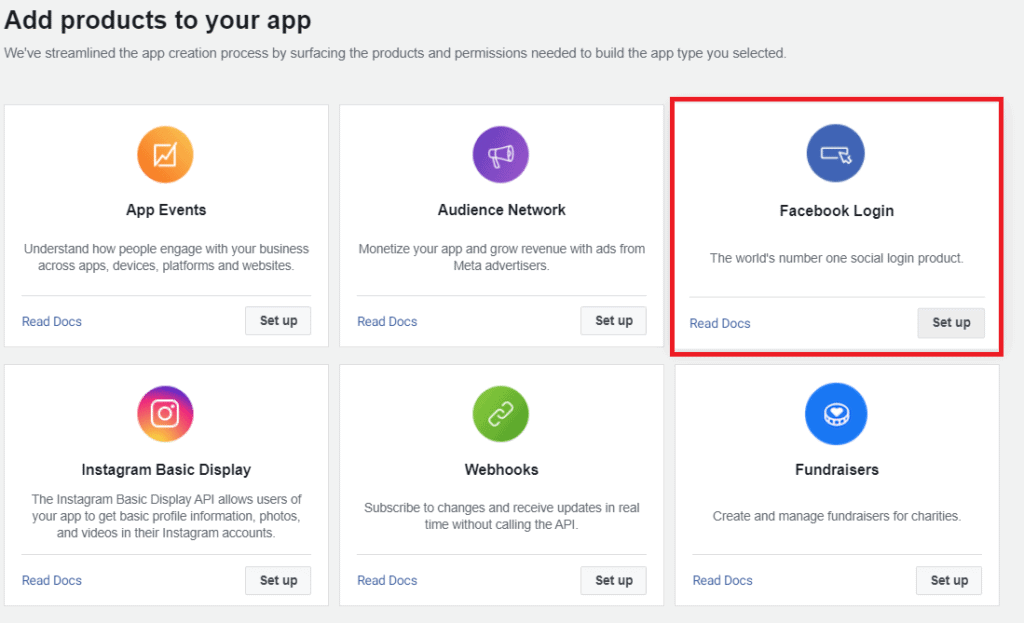Click the purple Audience Network megaphone icon
The width and height of the screenshot is (1024, 623).
click(500, 155)
